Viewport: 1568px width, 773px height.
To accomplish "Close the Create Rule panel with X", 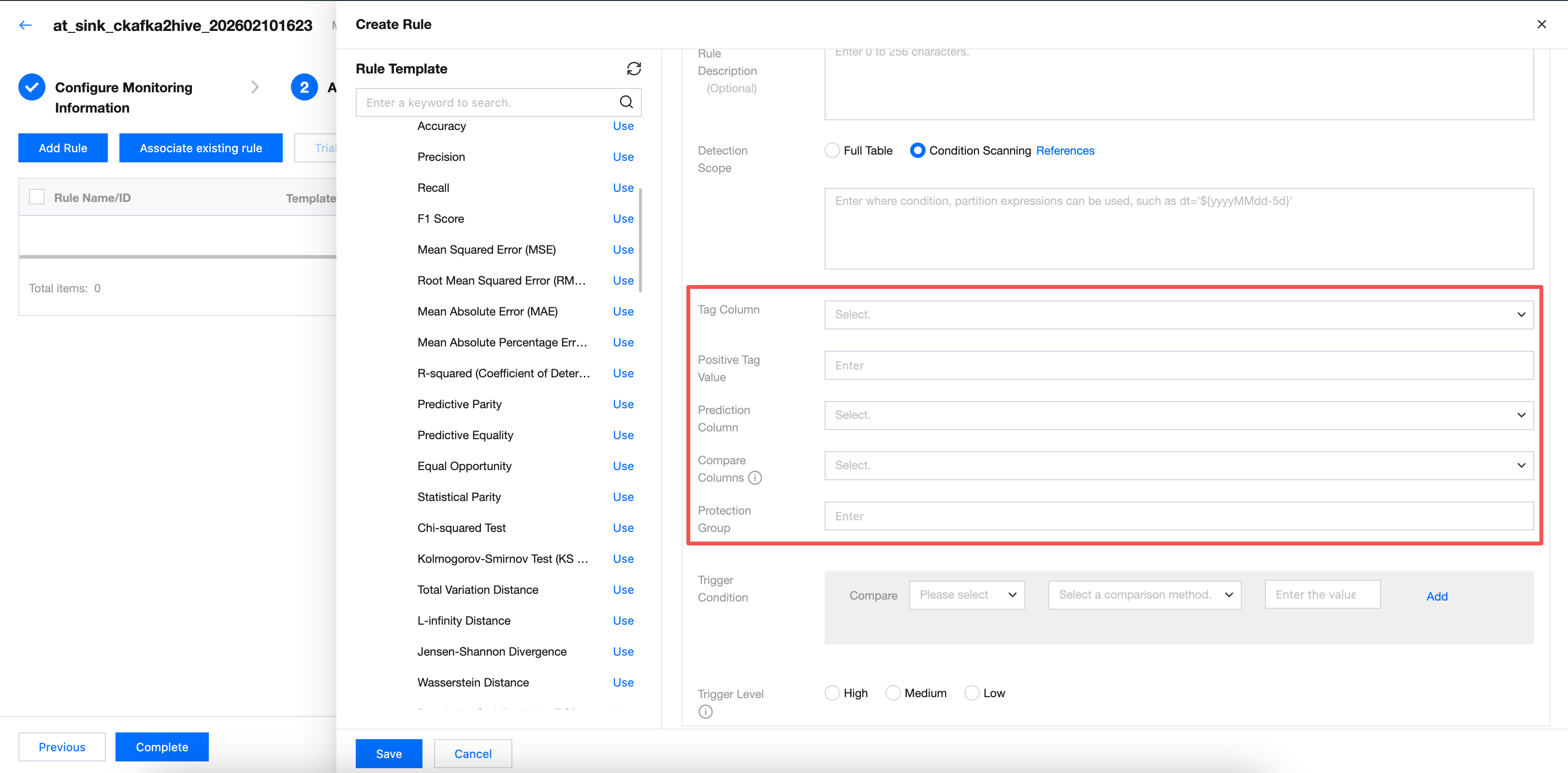I will pyautogui.click(x=1541, y=24).
